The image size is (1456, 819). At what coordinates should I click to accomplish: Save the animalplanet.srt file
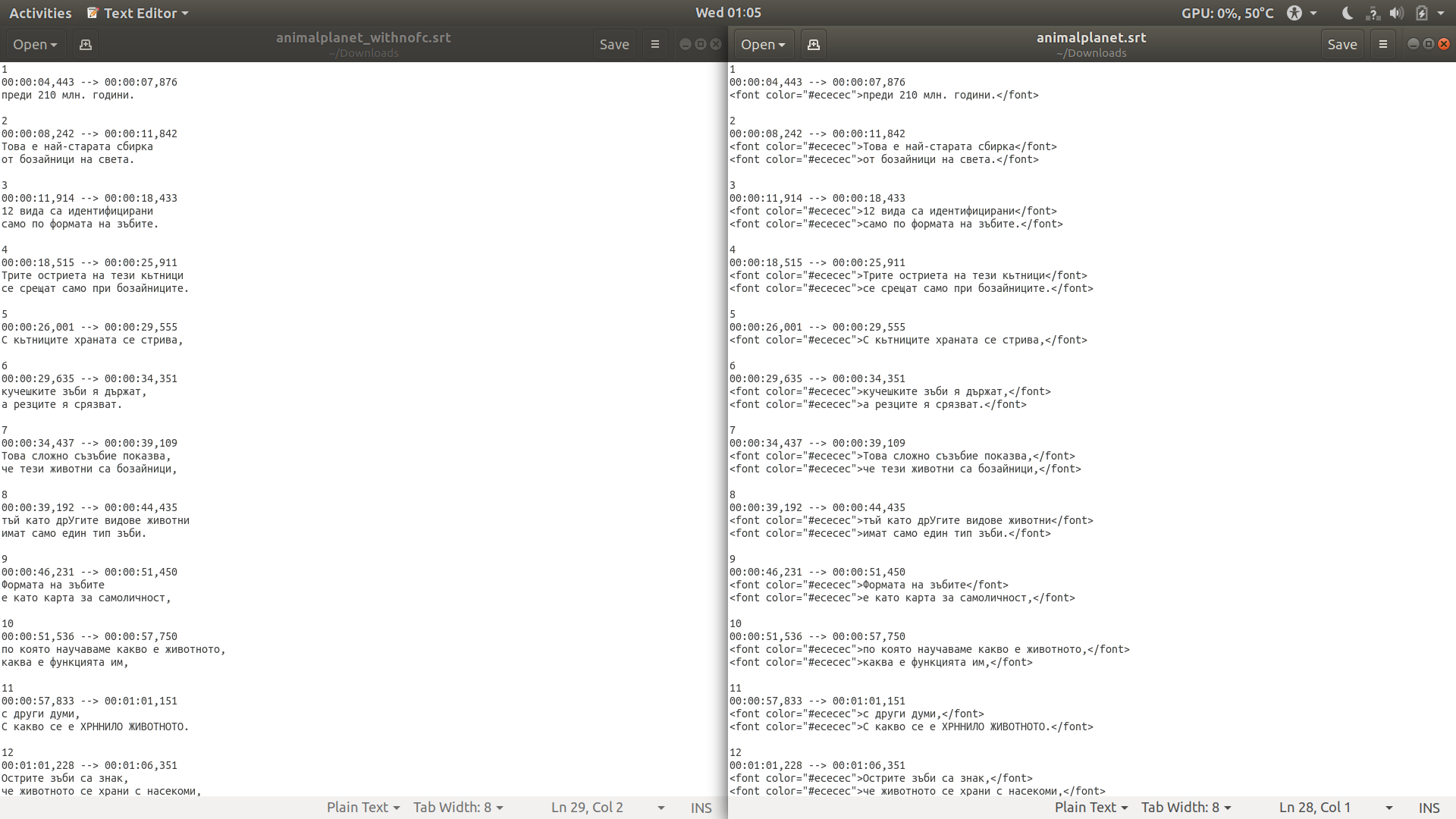(x=1341, y=45)
